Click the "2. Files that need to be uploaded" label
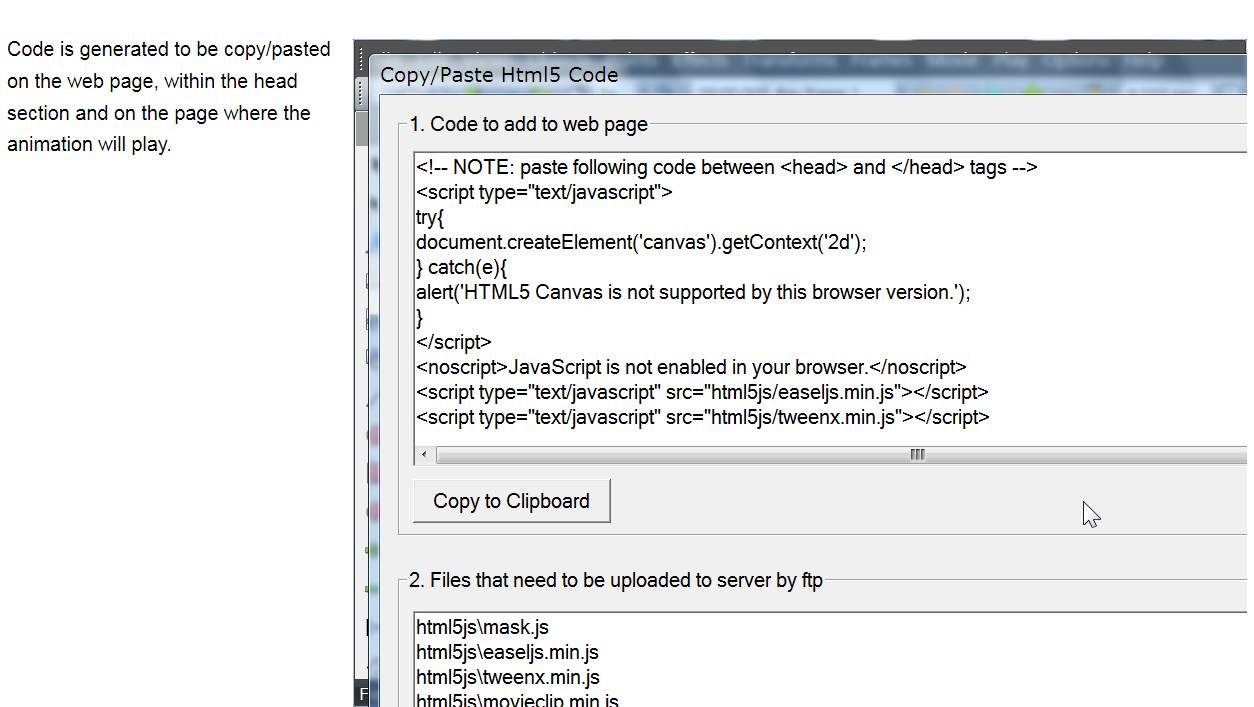 (x=616, y=580)
